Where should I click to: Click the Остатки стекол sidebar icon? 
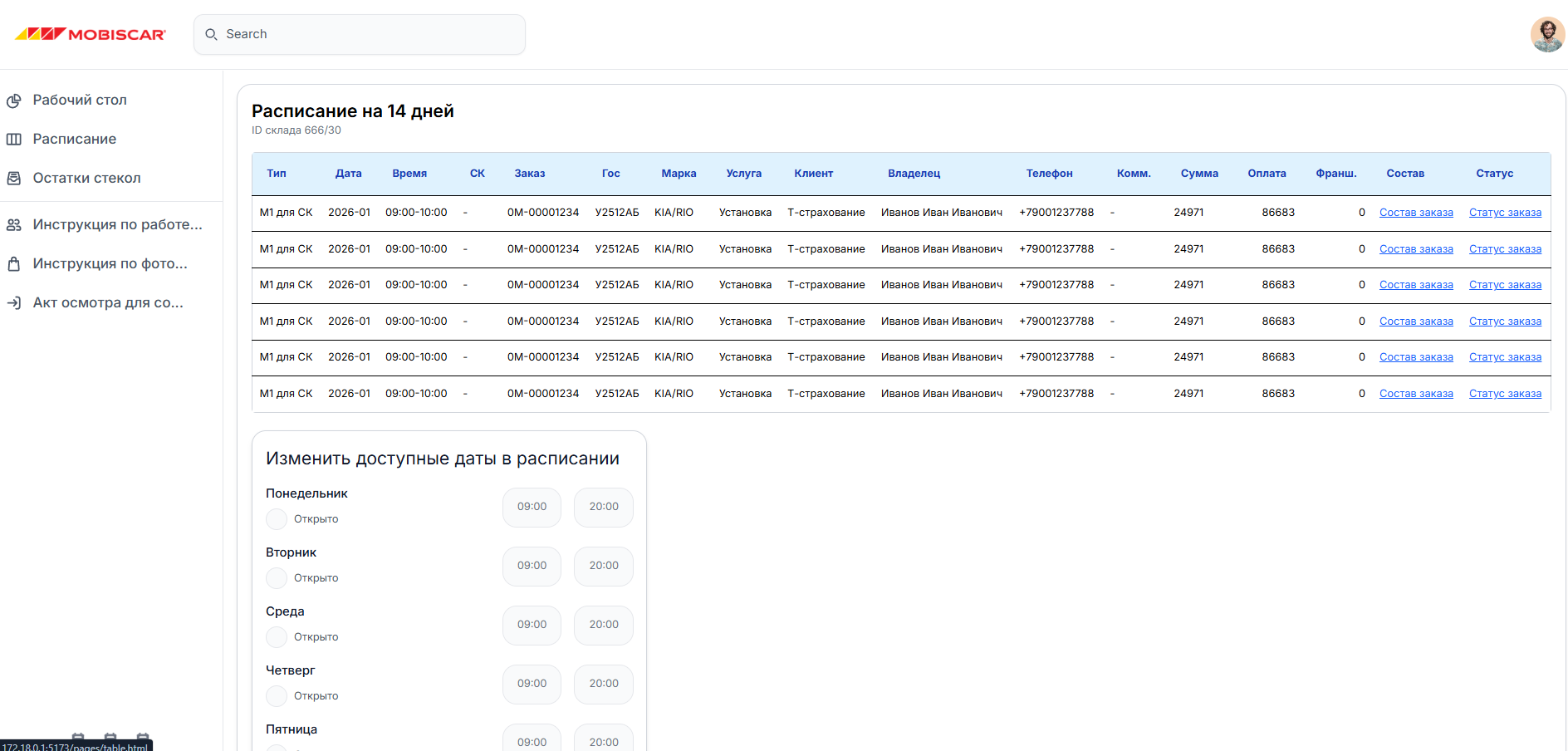(x=14, y=179)
